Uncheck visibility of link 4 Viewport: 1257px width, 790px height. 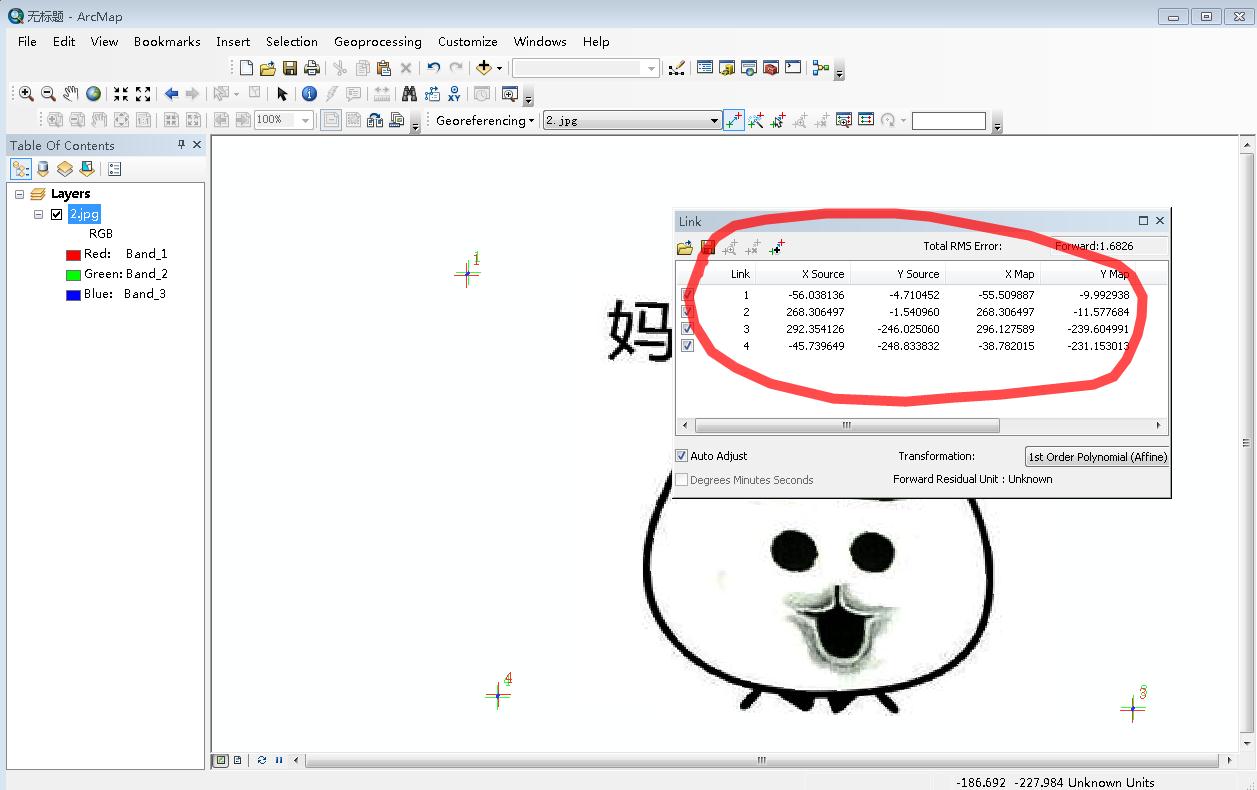pos(686,345)
